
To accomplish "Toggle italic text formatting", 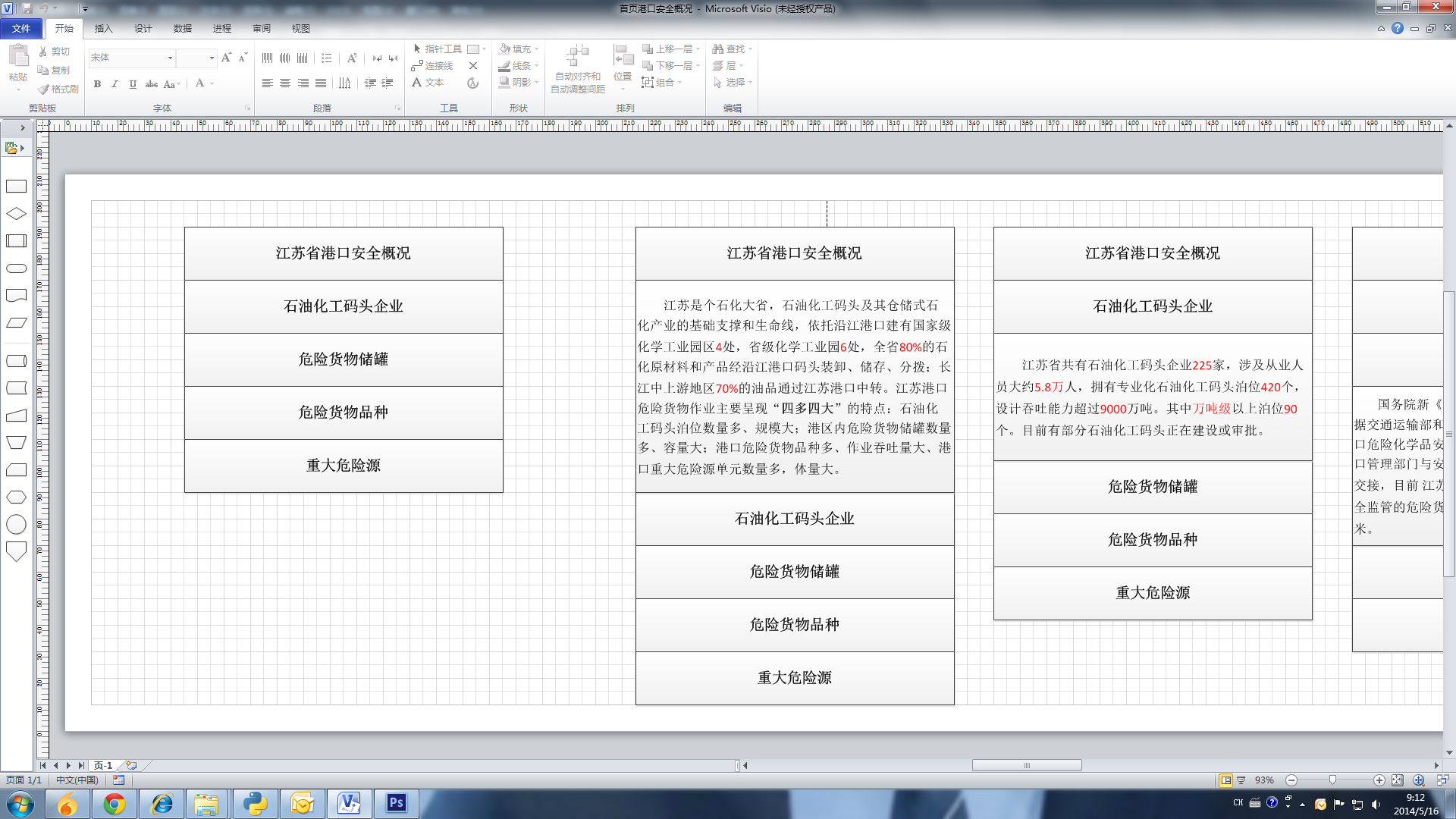I will (115, 84).
